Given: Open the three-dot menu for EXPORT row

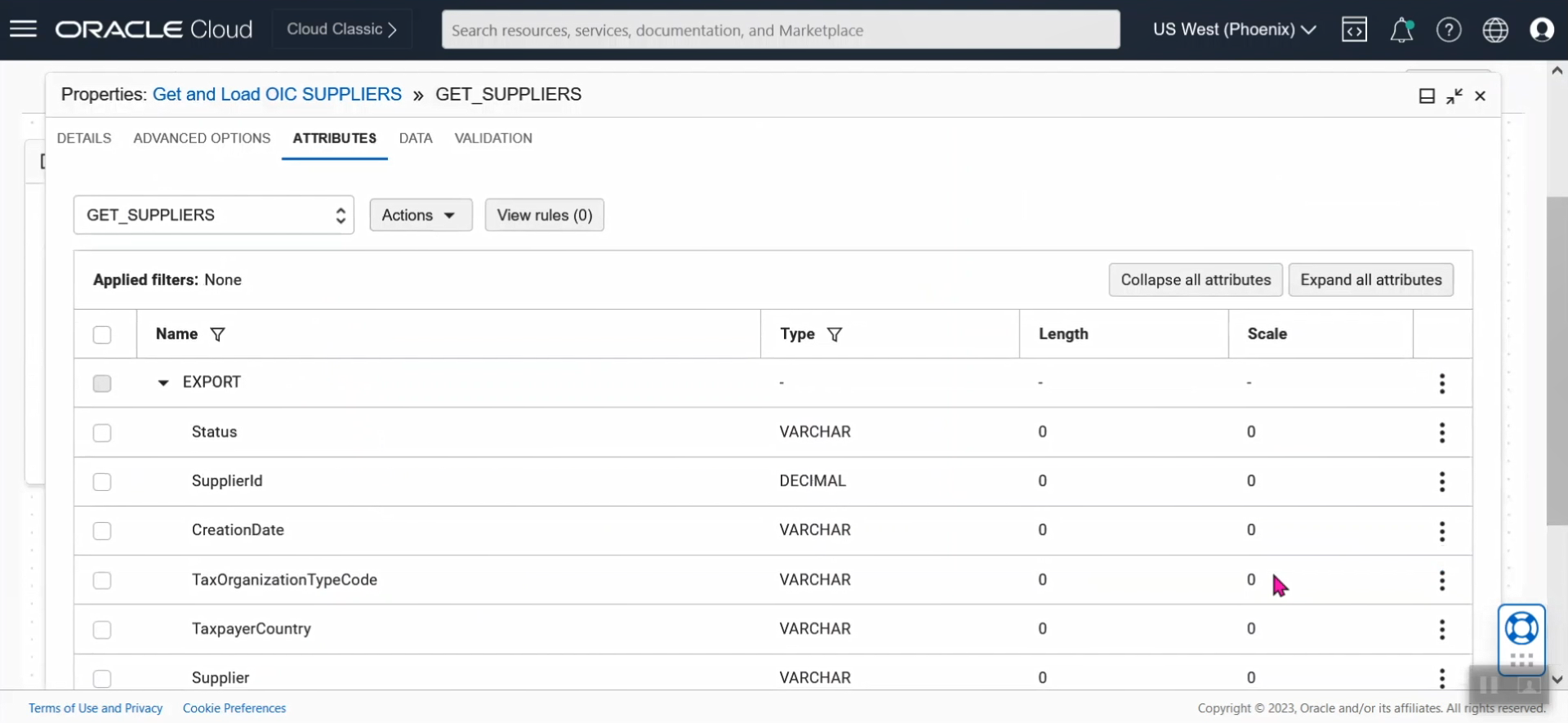Looking at the screenshot, I should [1442, 383].
